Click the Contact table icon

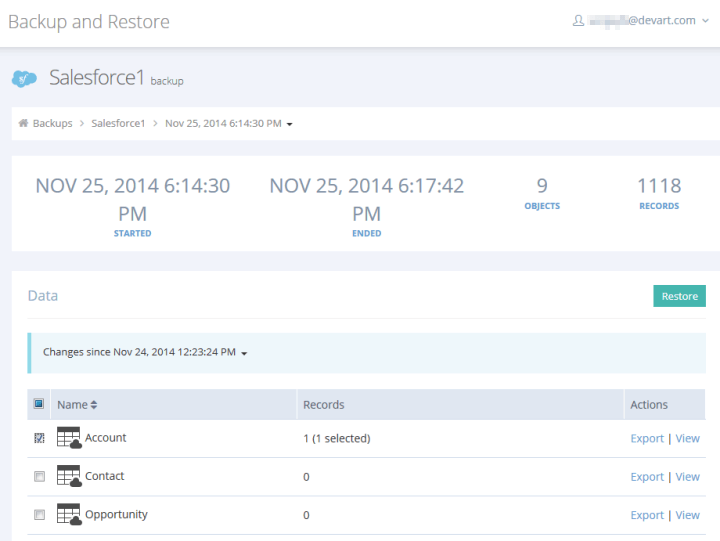coord(69,476)
